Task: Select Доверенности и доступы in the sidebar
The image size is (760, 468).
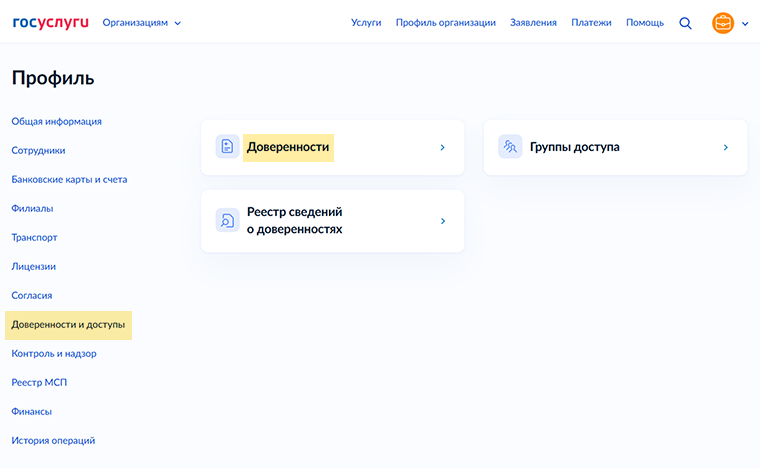Action: coord(68,325)
